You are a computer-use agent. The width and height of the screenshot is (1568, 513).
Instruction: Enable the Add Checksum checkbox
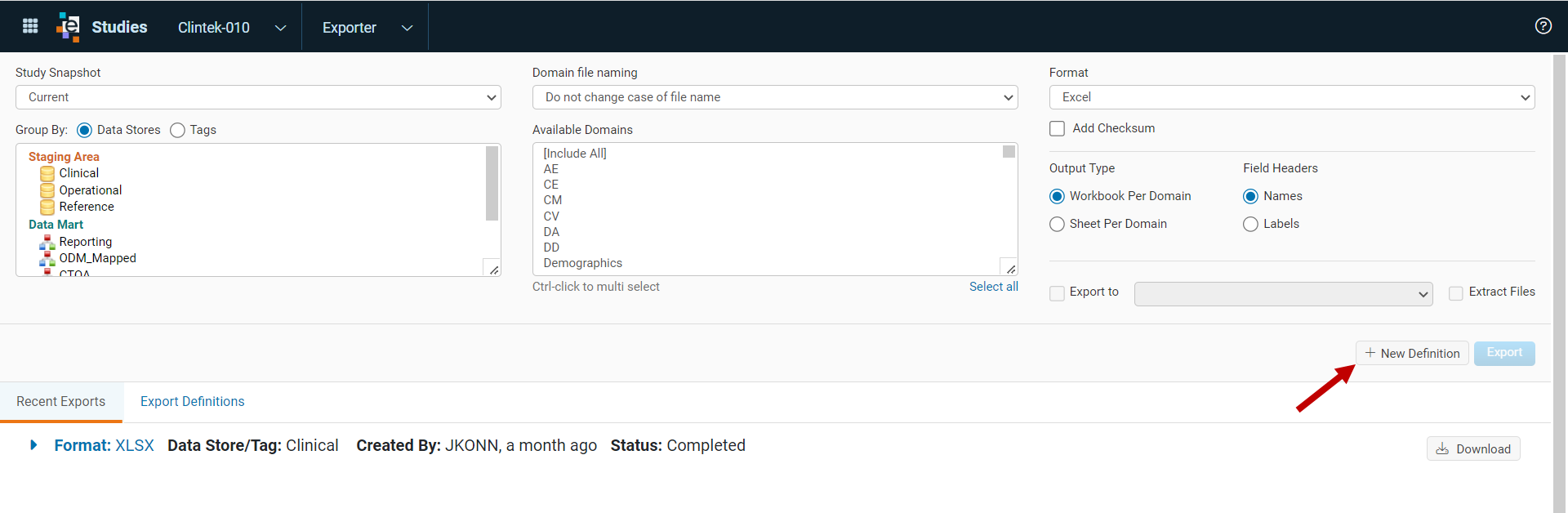click(x=1057, y=128)
